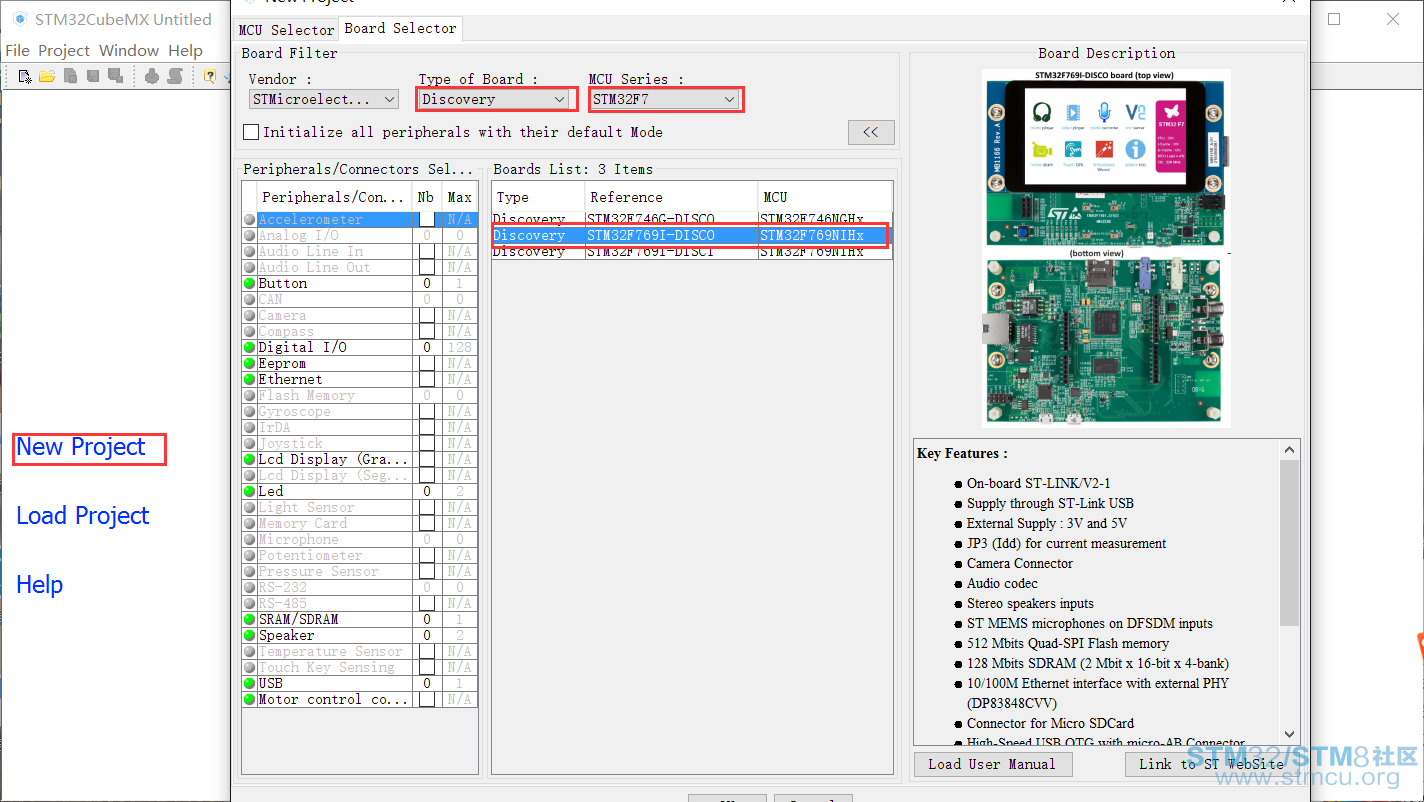Click the Led row Nb value field
The width and height of the screenshot is (1424, 802).
[x=427, y=492]
